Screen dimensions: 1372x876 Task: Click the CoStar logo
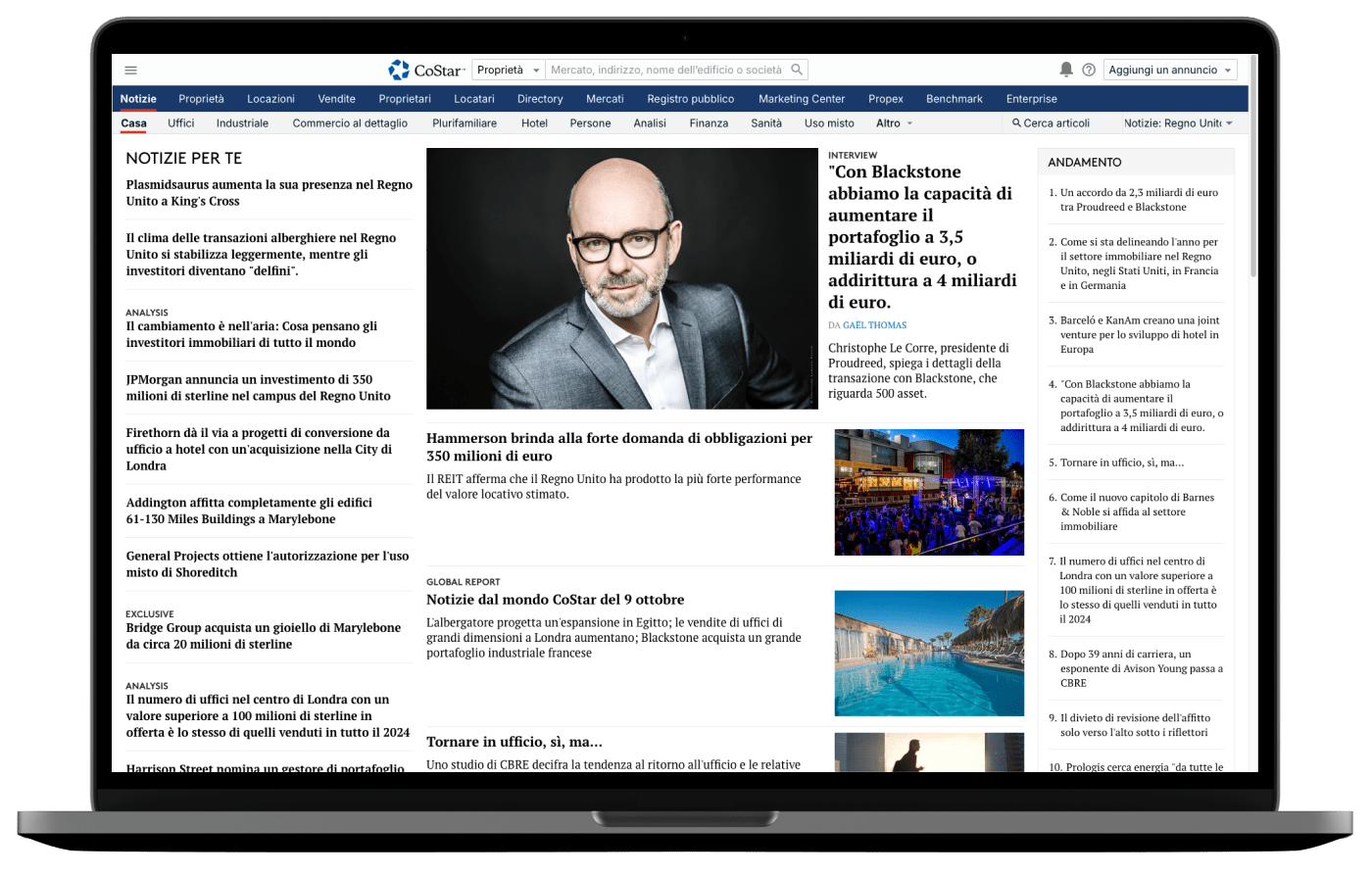click(426, 70)
